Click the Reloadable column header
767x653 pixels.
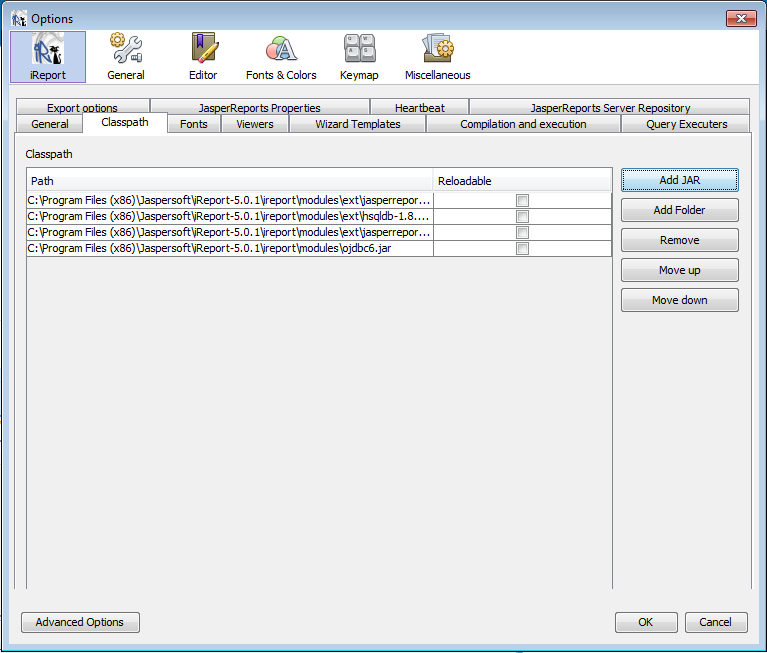pyautogui.click(x=522, y=181)
